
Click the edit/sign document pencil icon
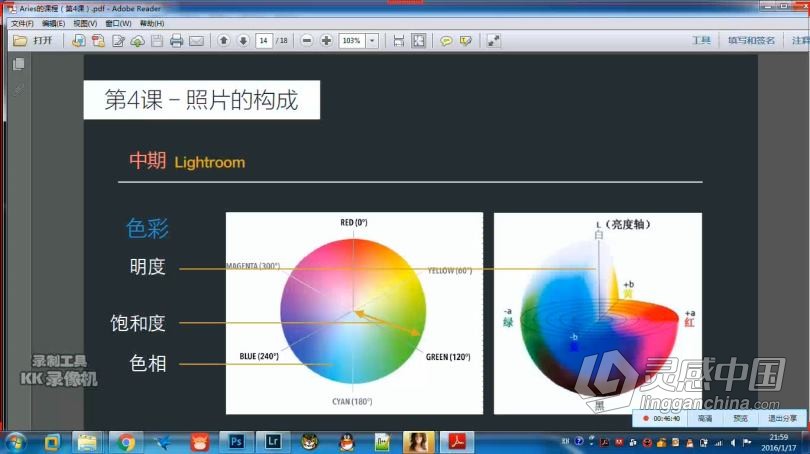[118, 41]
